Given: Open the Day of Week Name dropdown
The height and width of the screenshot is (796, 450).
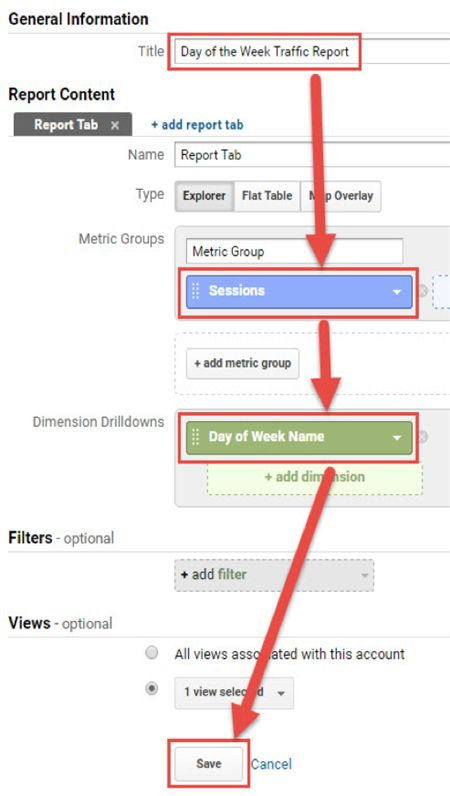Looking at the screenshot, I should tap(397, 438).
